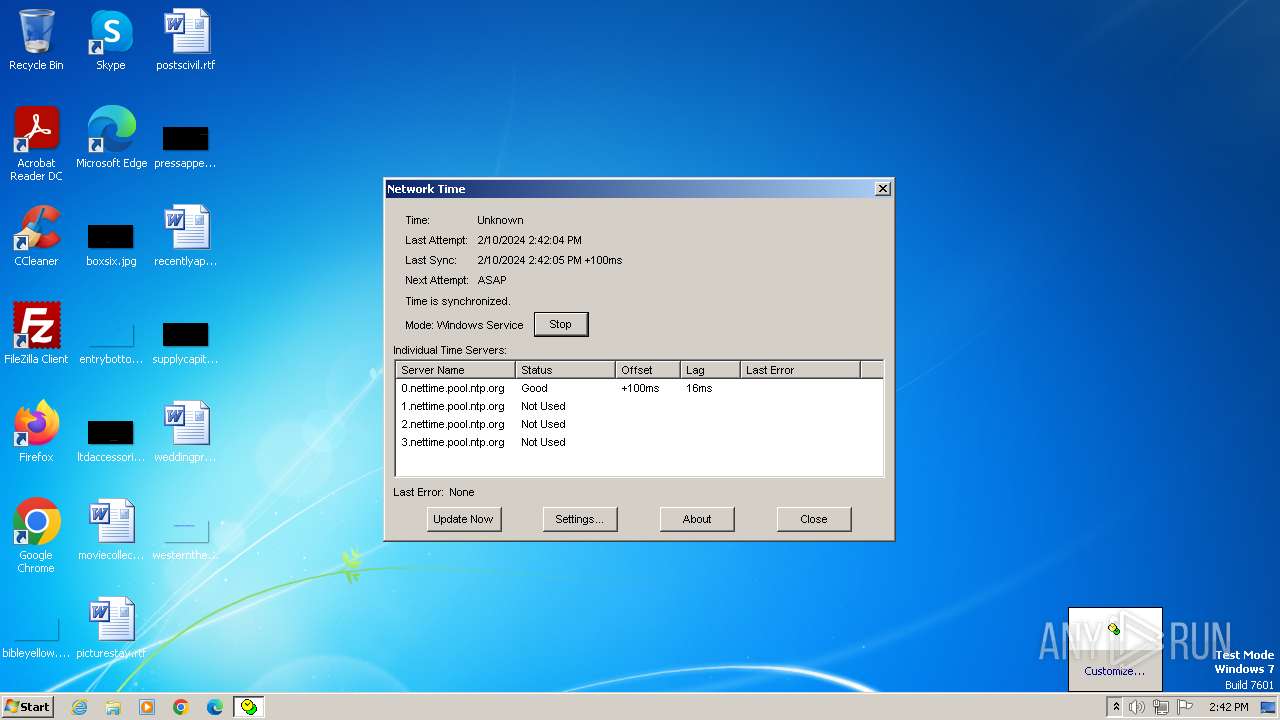The height and width of the screenshot is (720, 1280).
Task: Open recentlyap... Word document icon
Action: point(186,236)
